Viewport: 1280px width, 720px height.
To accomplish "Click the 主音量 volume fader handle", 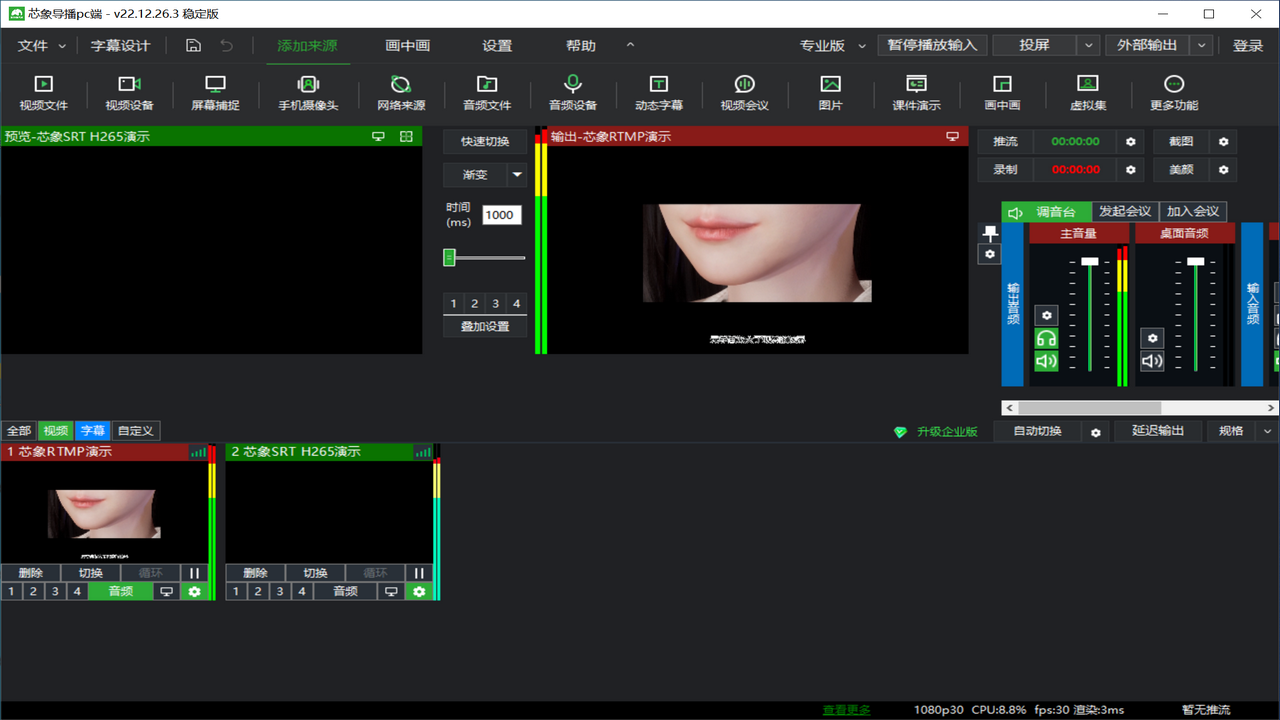I will [x=1089, y=261].
